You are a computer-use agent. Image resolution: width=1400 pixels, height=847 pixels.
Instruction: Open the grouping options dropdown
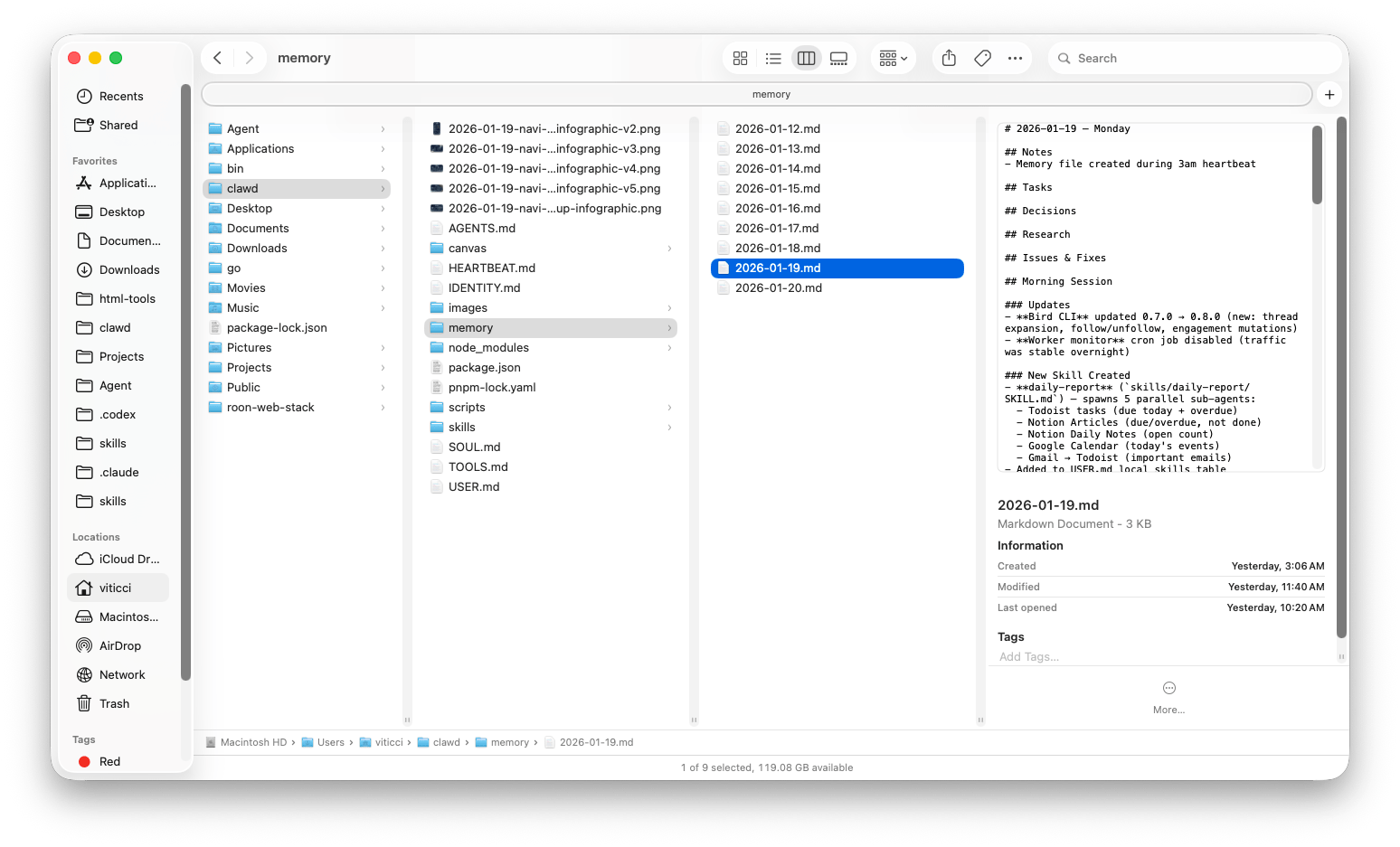pos(892,57)
